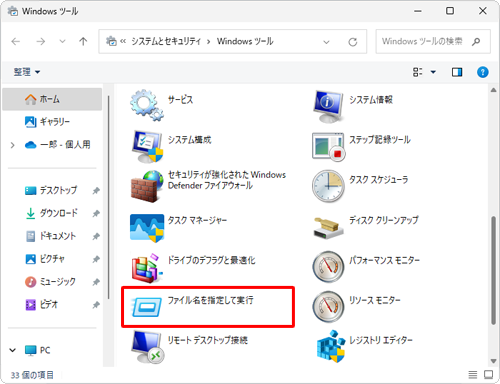Screen dimensions: 500x384
Task: Open ピクチャ in quick access
Action: coord(45,259)
